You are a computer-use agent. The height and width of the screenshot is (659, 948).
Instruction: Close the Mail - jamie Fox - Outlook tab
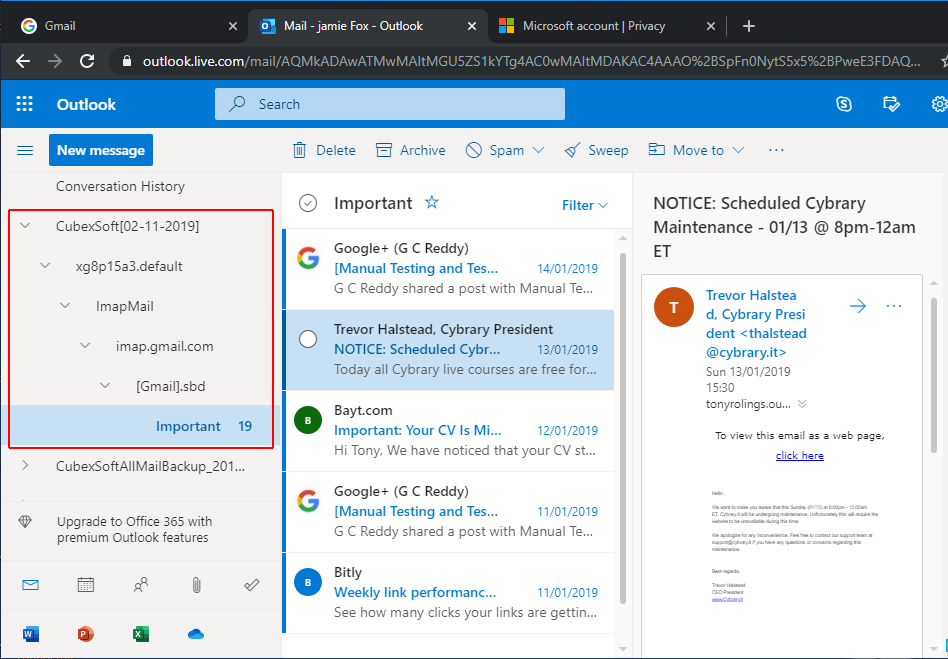[472, 26]
